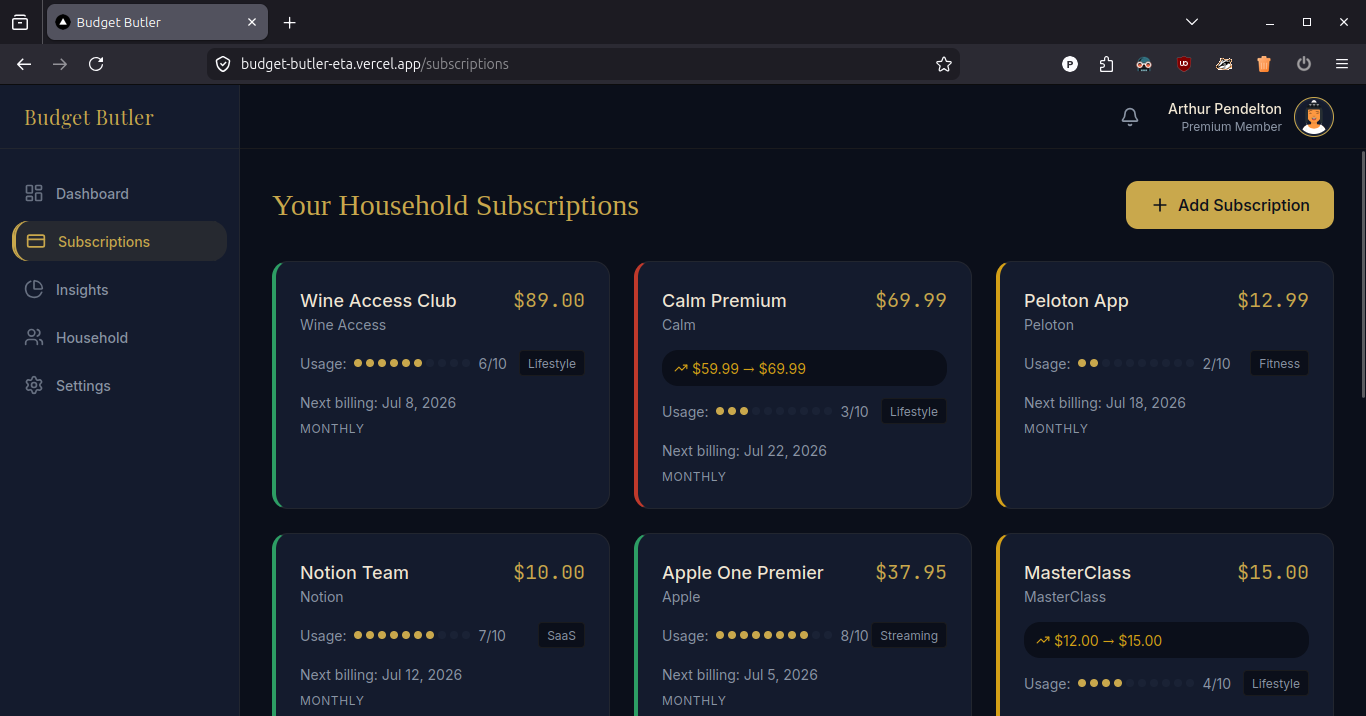Click the 3/10 usage score
1366x716 pixels.
(x=854, y=411)
